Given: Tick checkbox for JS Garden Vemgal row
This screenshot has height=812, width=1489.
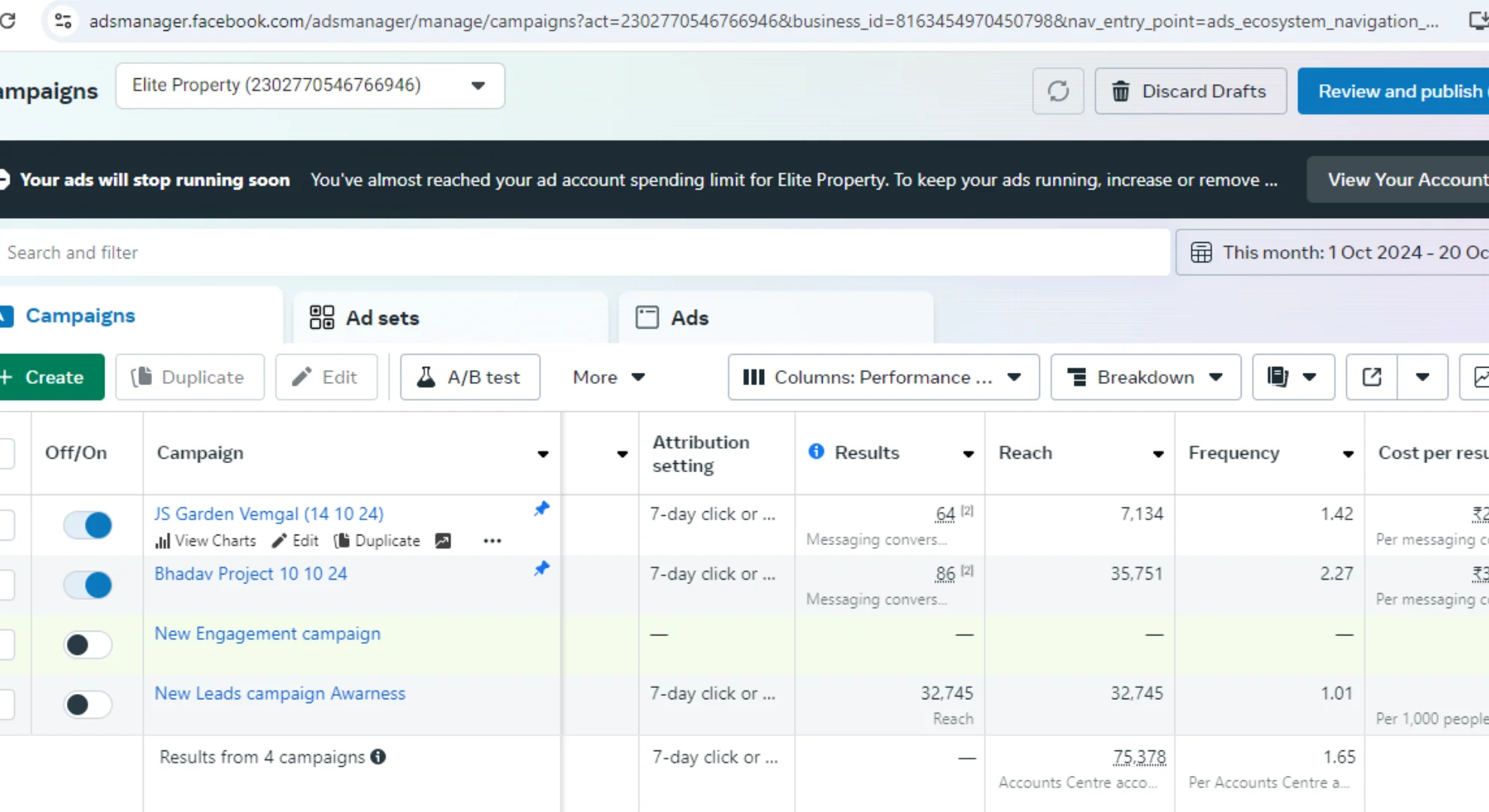Looking at the screenshot, I should click(6, 525).
